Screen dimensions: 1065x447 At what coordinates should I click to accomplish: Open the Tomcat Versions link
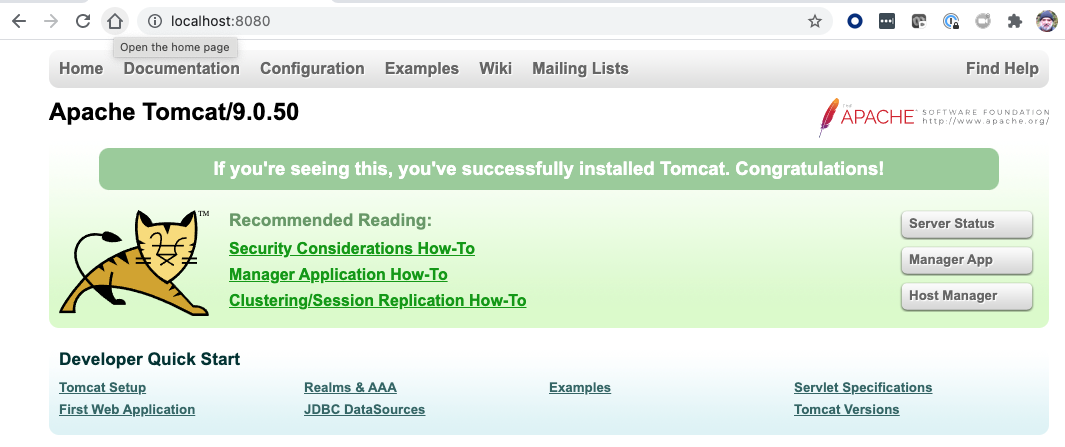tap(846, 410)
